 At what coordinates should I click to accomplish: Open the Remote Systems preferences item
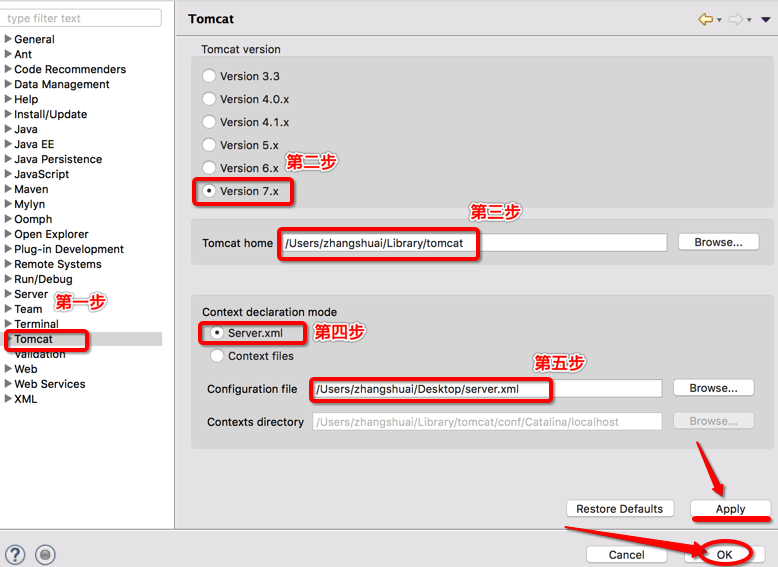pos(58,264)
